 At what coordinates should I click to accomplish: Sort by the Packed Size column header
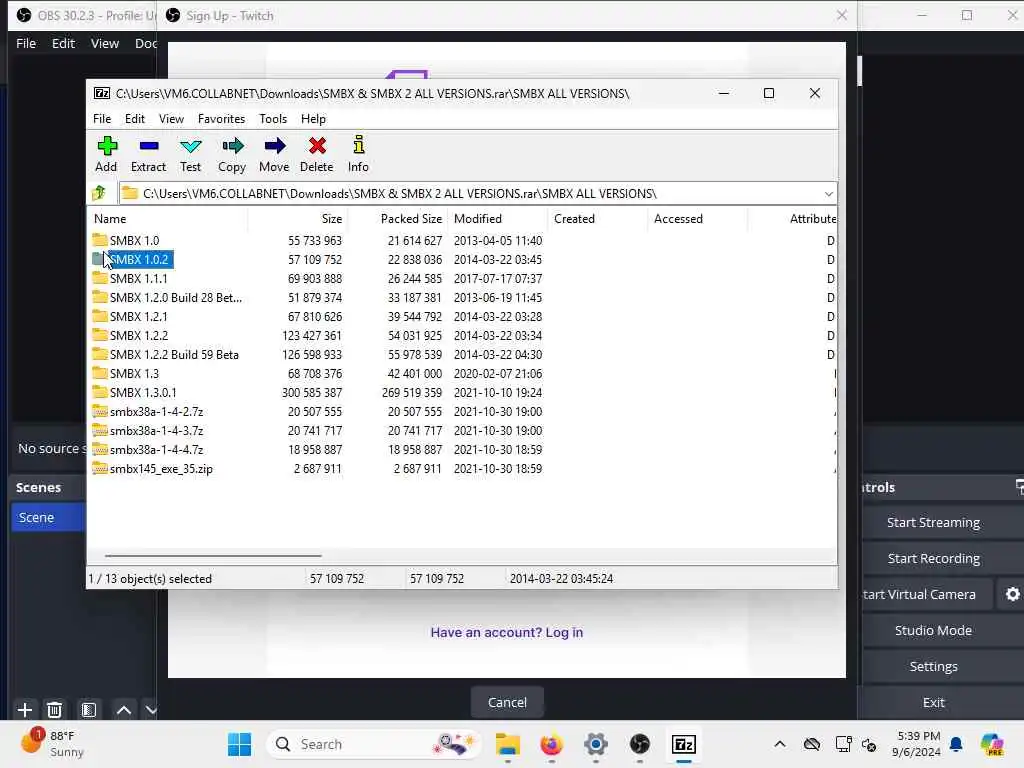point(398,219)
